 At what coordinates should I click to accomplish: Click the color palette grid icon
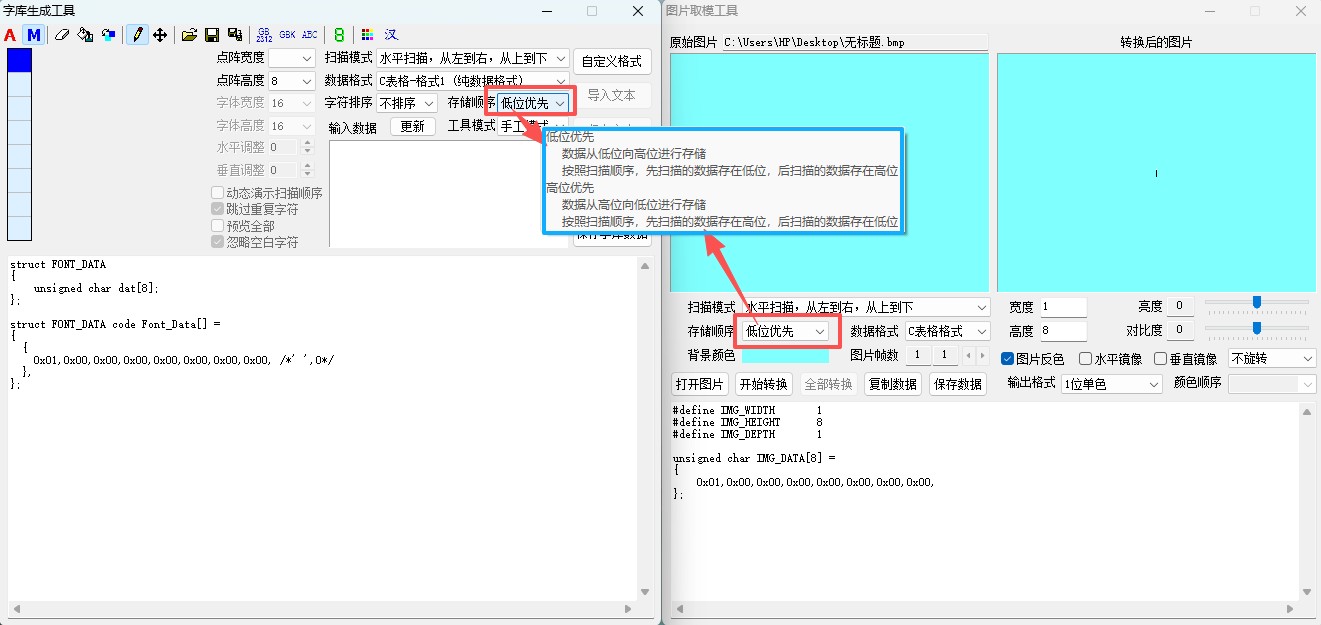click(366, 34)
